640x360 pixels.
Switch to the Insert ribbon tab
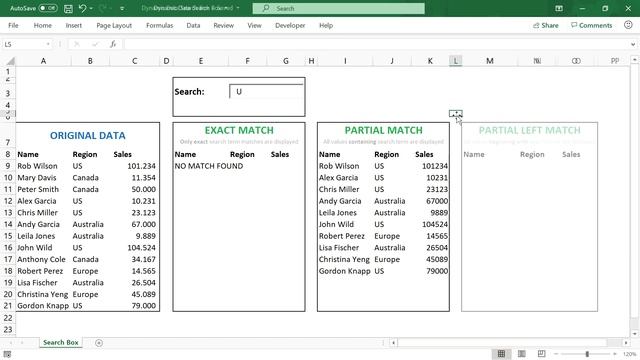tap(73, 25)
